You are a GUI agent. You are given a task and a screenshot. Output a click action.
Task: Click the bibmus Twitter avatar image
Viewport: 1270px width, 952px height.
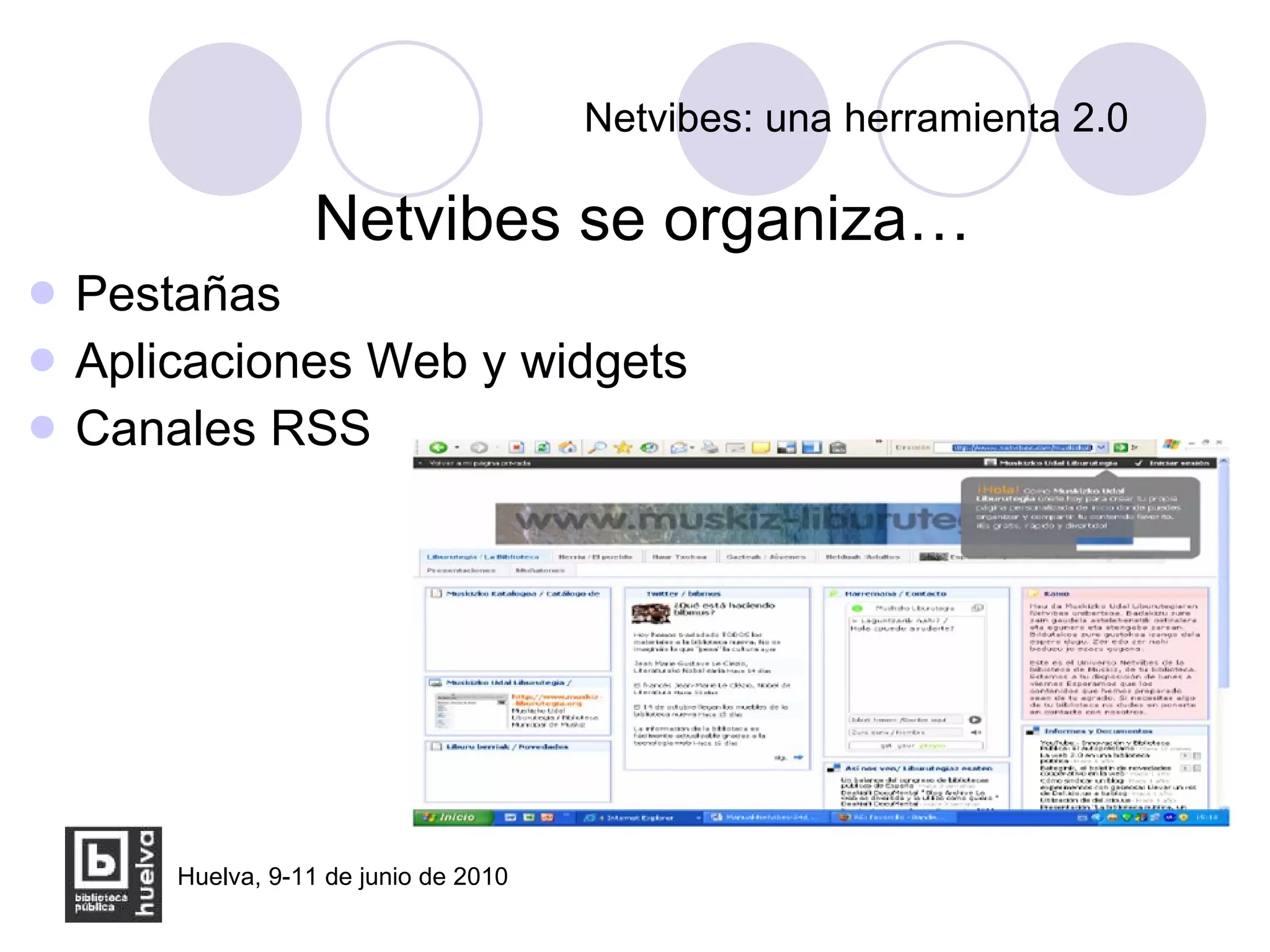click(651, 612)
